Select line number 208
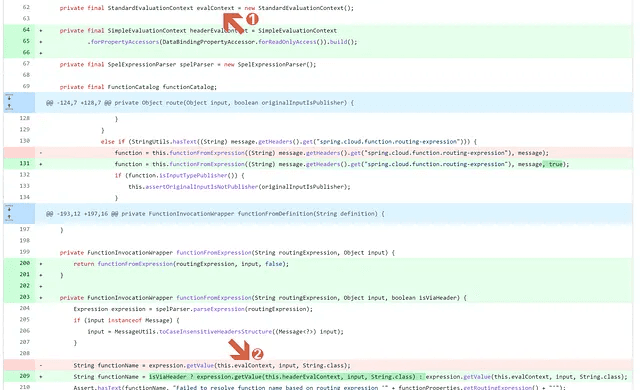Viewport: 640px width, 390px height. [x=24, y=353]
